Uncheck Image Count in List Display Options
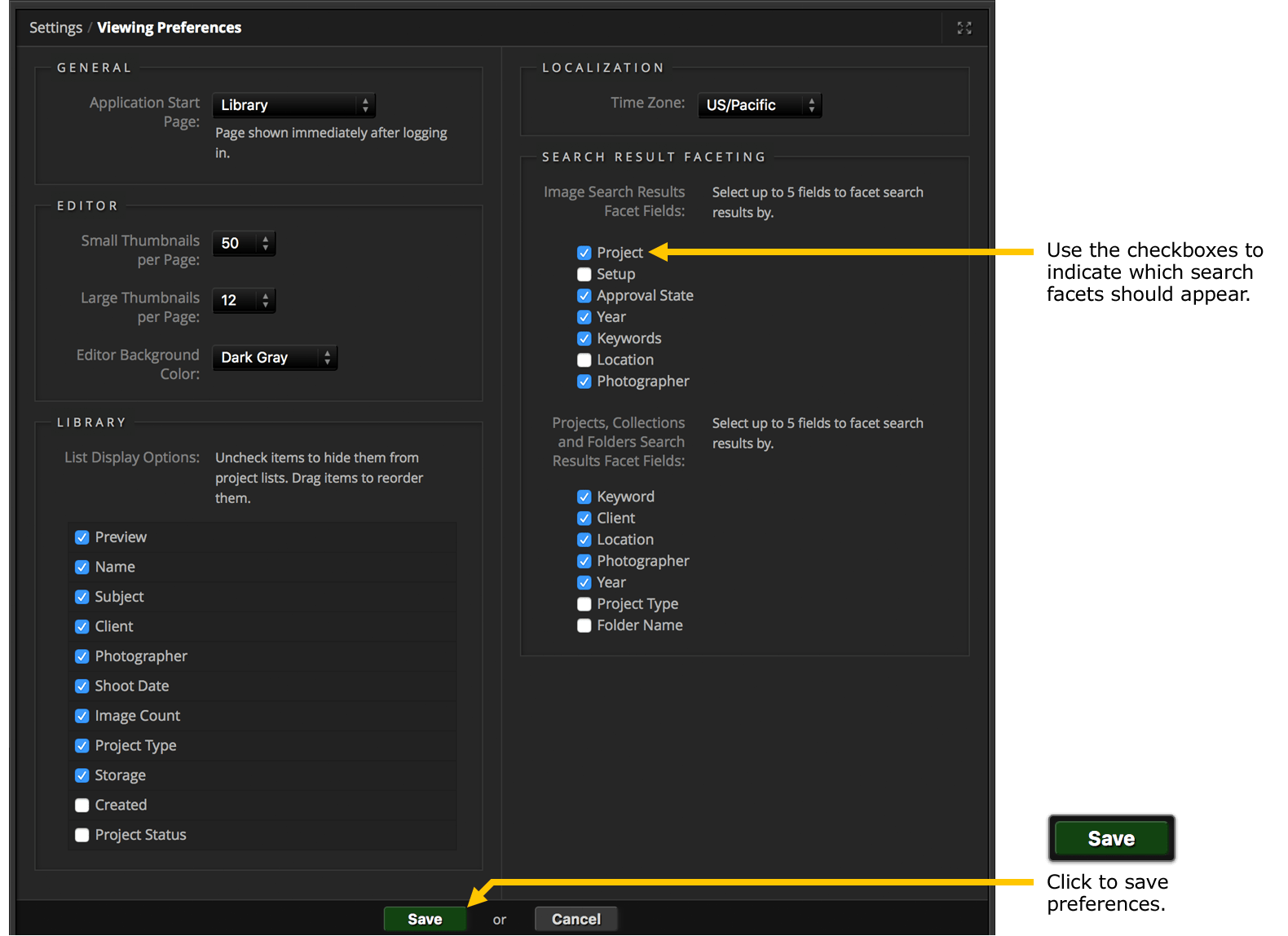This screenshot has height=936, width=1288. 82,716
